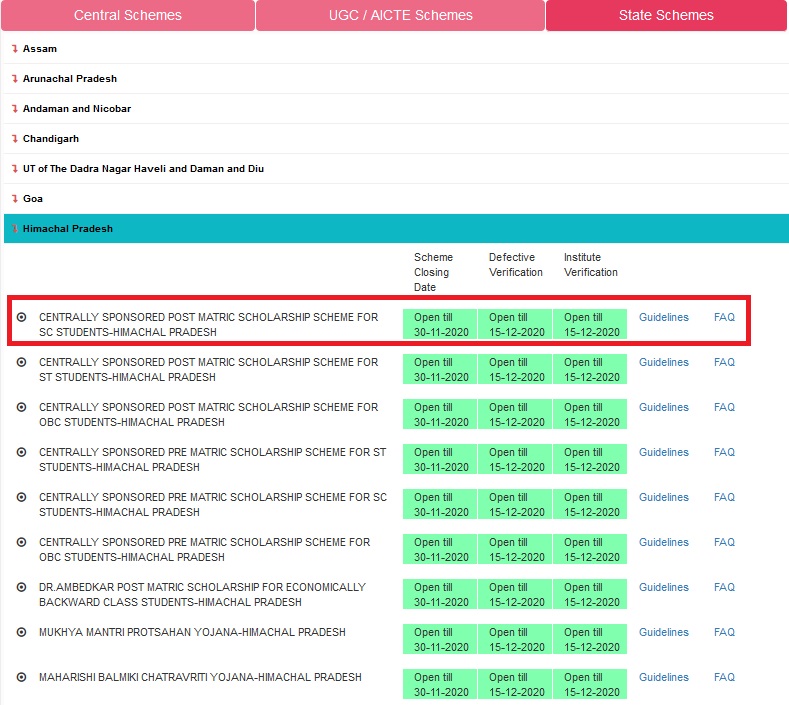Click the Institute Verification column header

591,265
